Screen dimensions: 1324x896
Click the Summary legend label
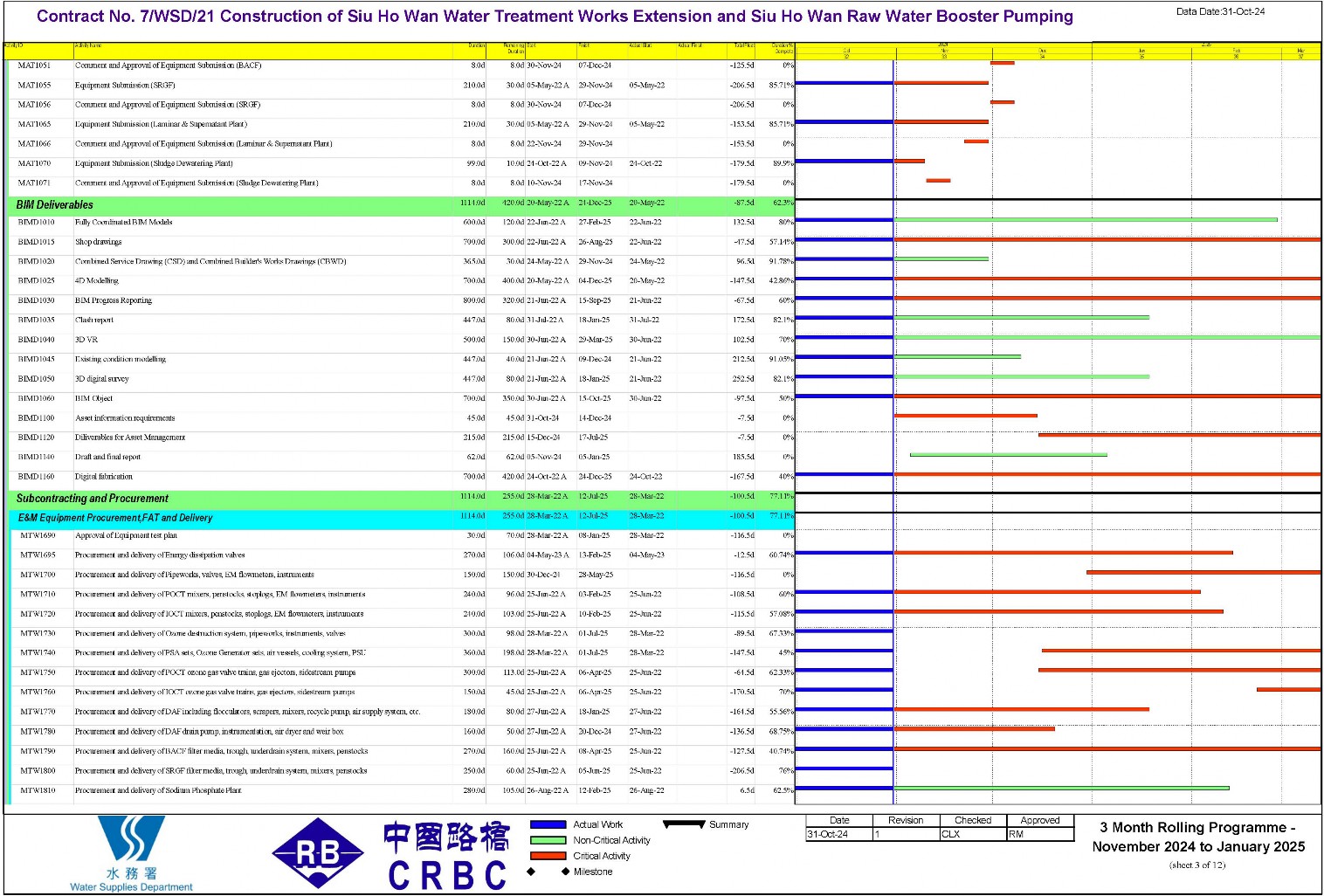729,824
